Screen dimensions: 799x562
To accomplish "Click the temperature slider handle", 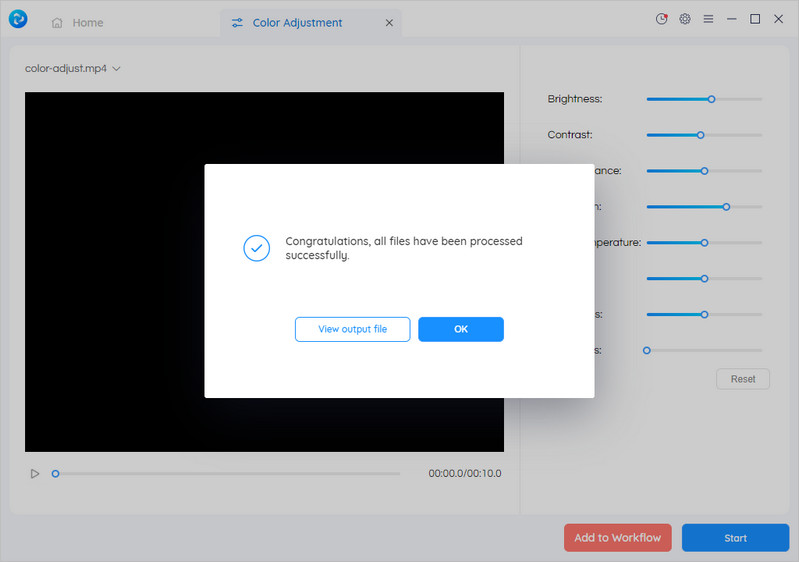I will point(704,243).
